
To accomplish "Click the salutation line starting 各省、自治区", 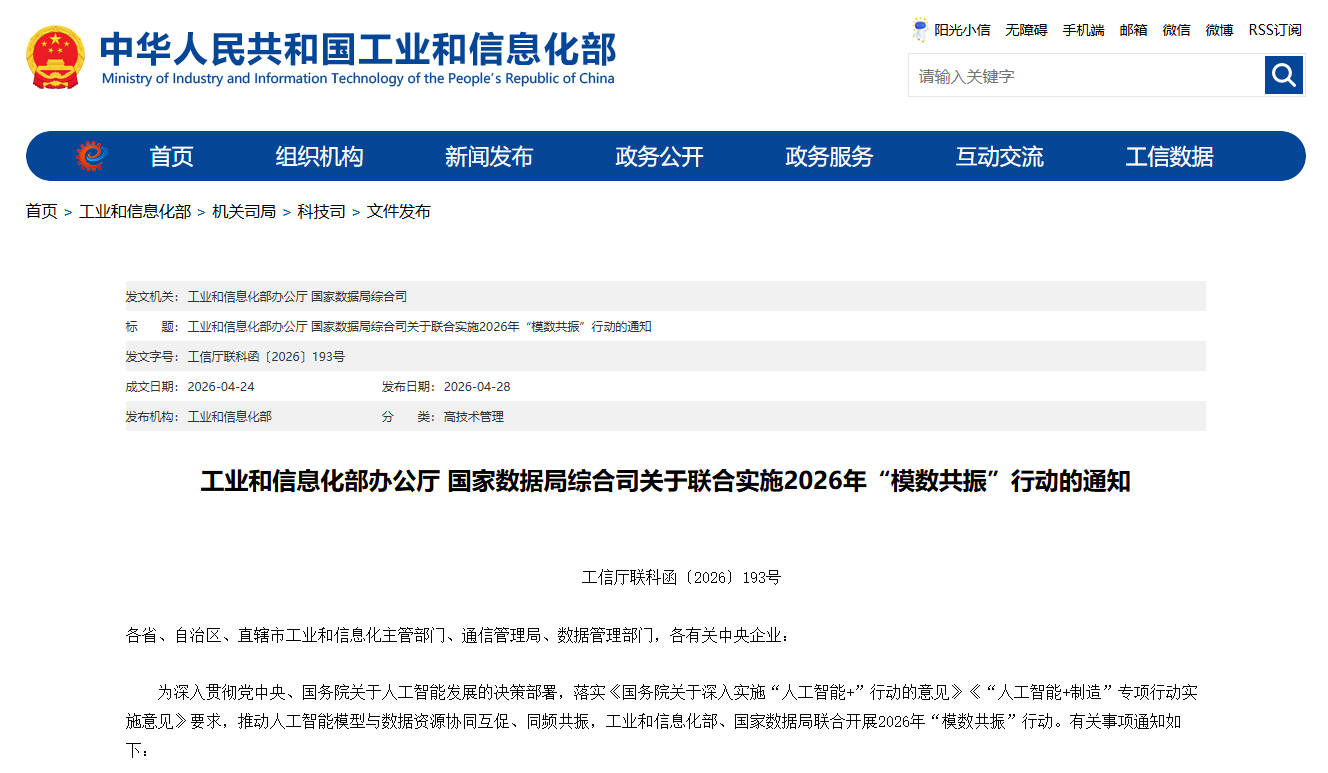I will (x=457, y=635).
